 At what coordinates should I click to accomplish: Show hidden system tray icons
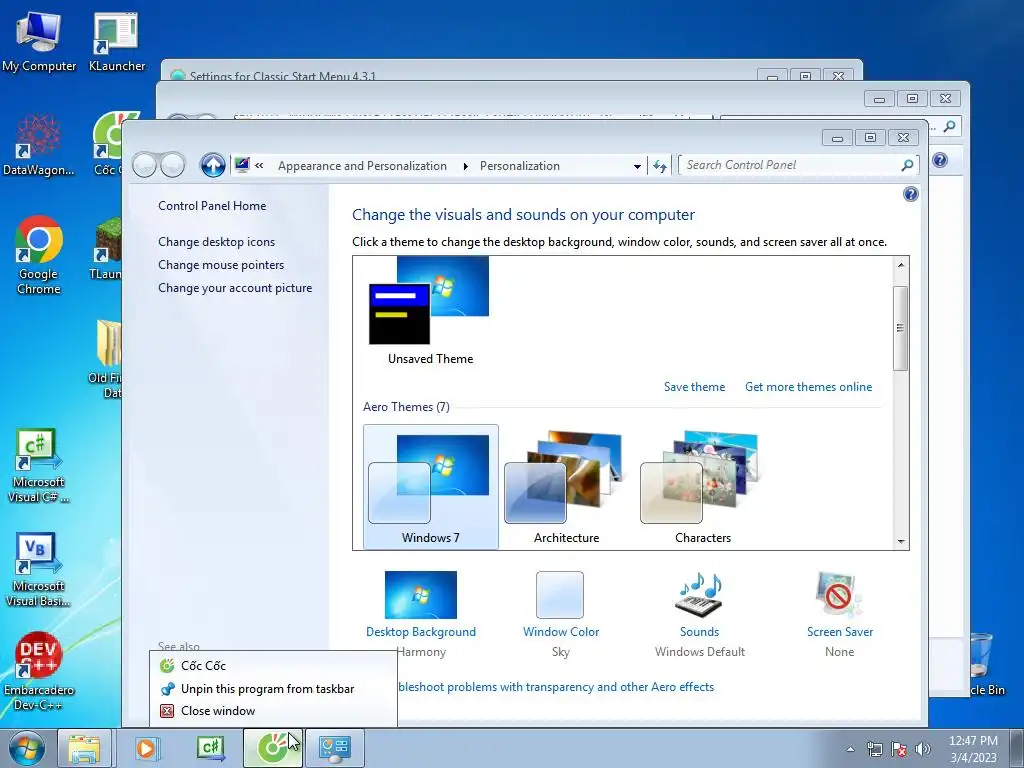(x=850, y=749)
